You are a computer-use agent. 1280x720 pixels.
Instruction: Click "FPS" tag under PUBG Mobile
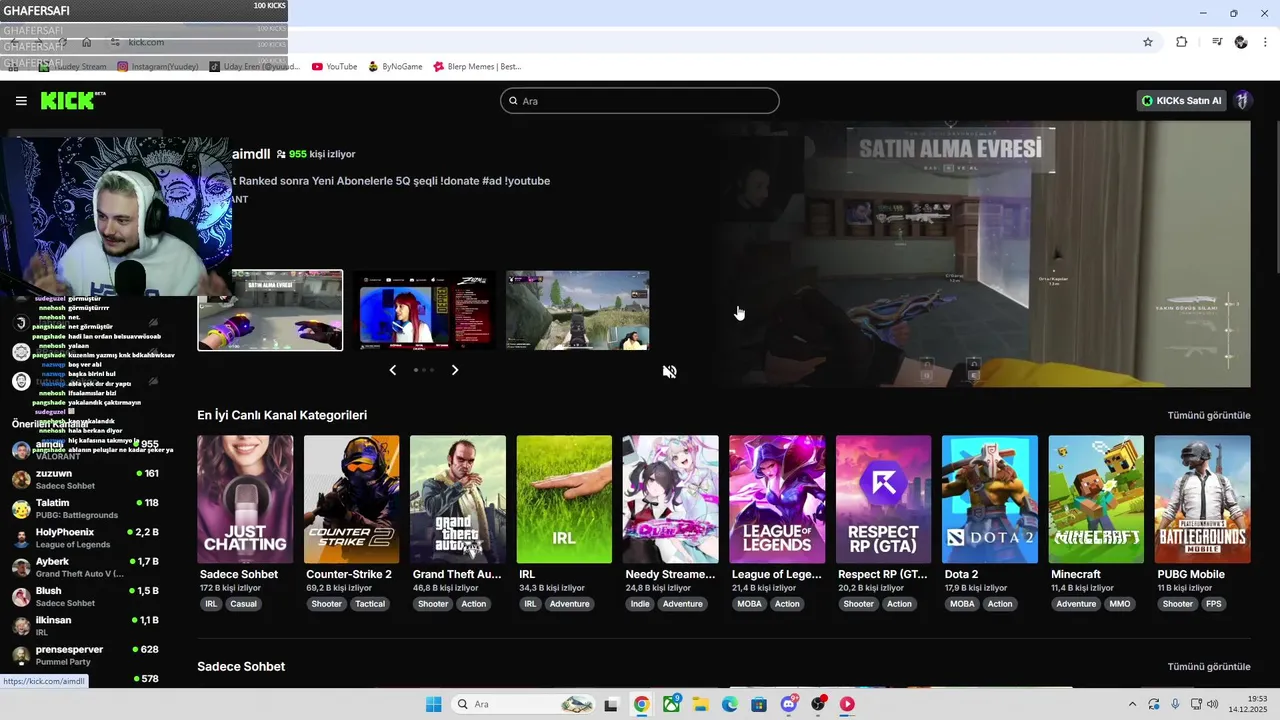1214,604
